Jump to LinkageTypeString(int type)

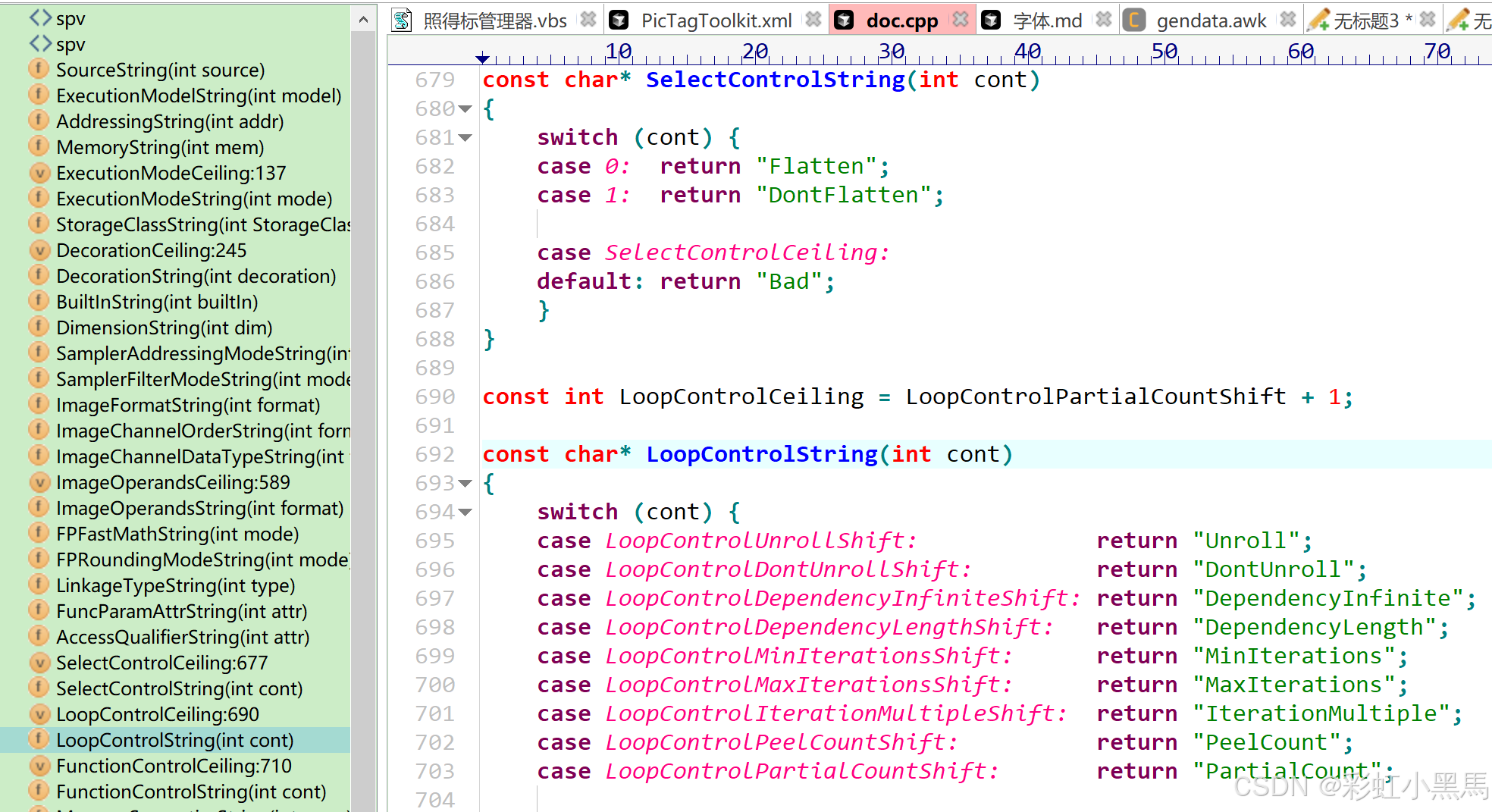coord(176,585)
